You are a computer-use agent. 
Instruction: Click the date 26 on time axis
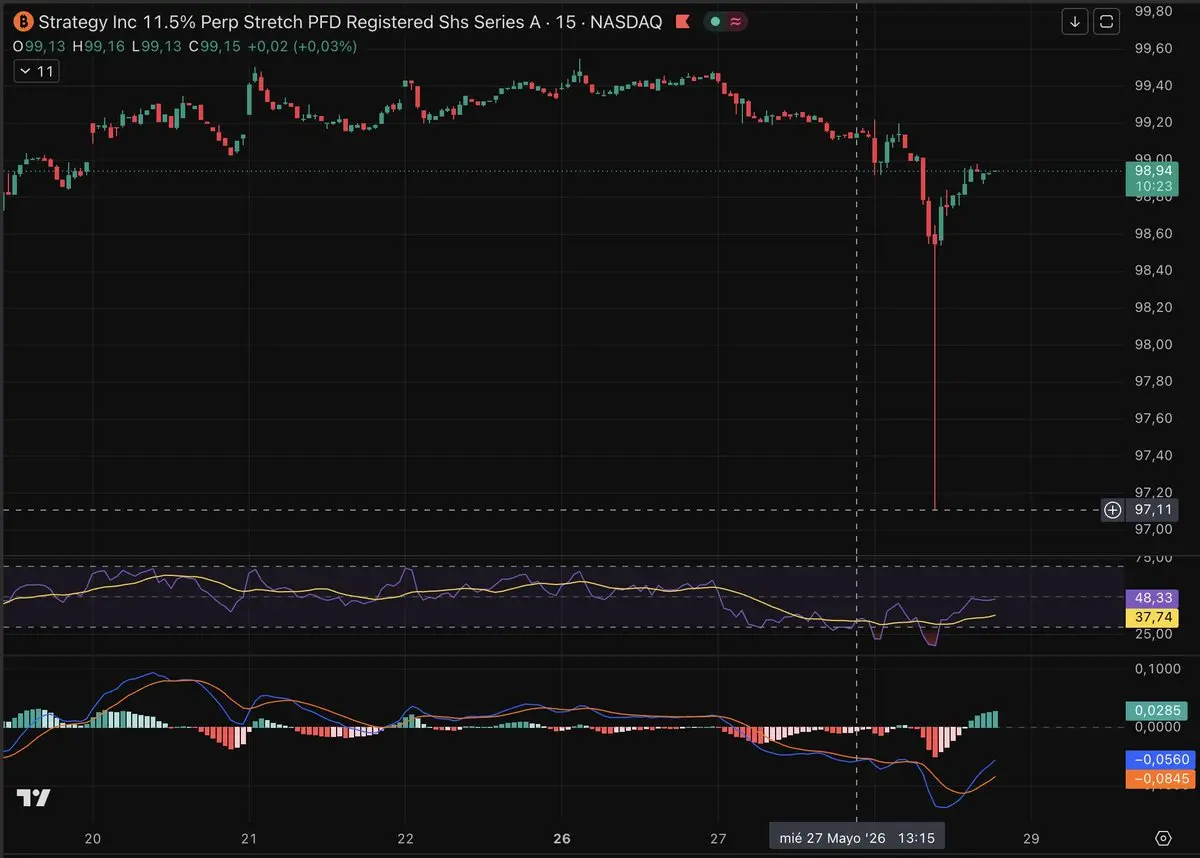[562, 838]
